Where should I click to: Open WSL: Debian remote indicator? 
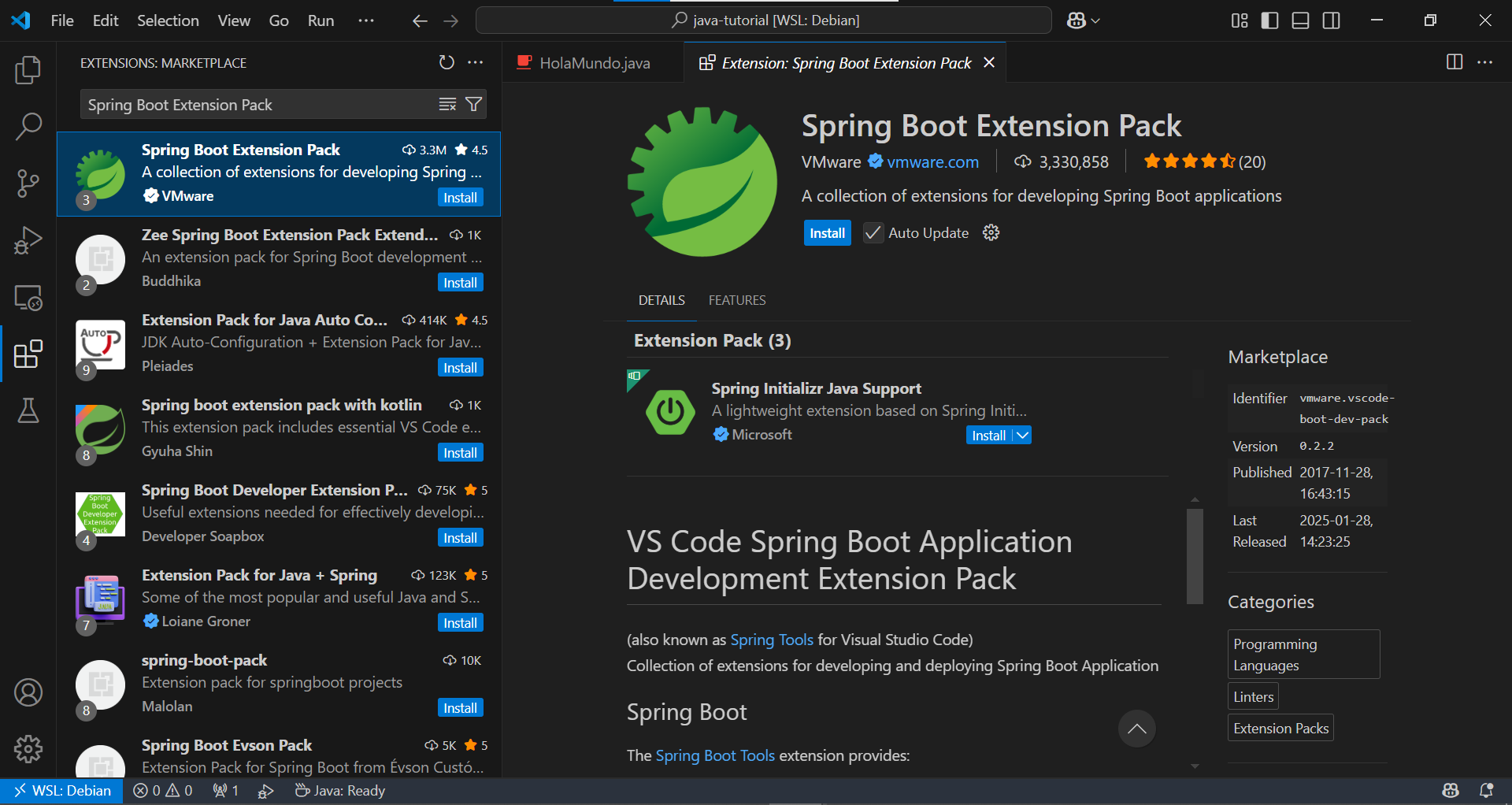coord(61,791)
